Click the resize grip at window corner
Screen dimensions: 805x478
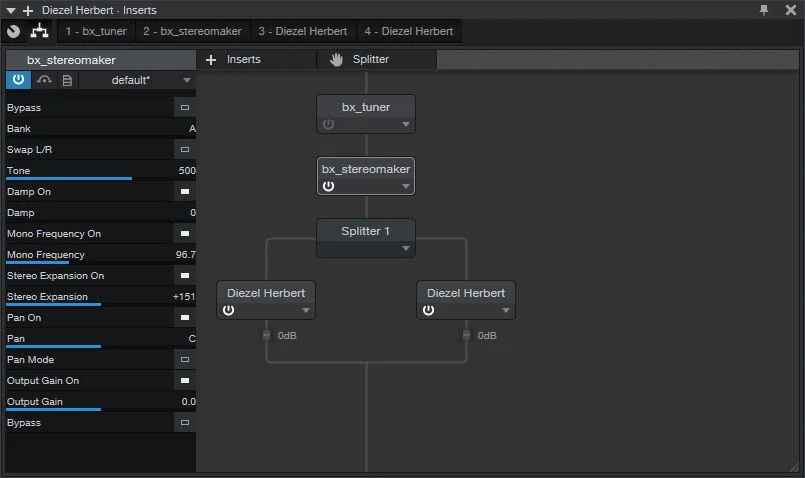click(796, 466)
